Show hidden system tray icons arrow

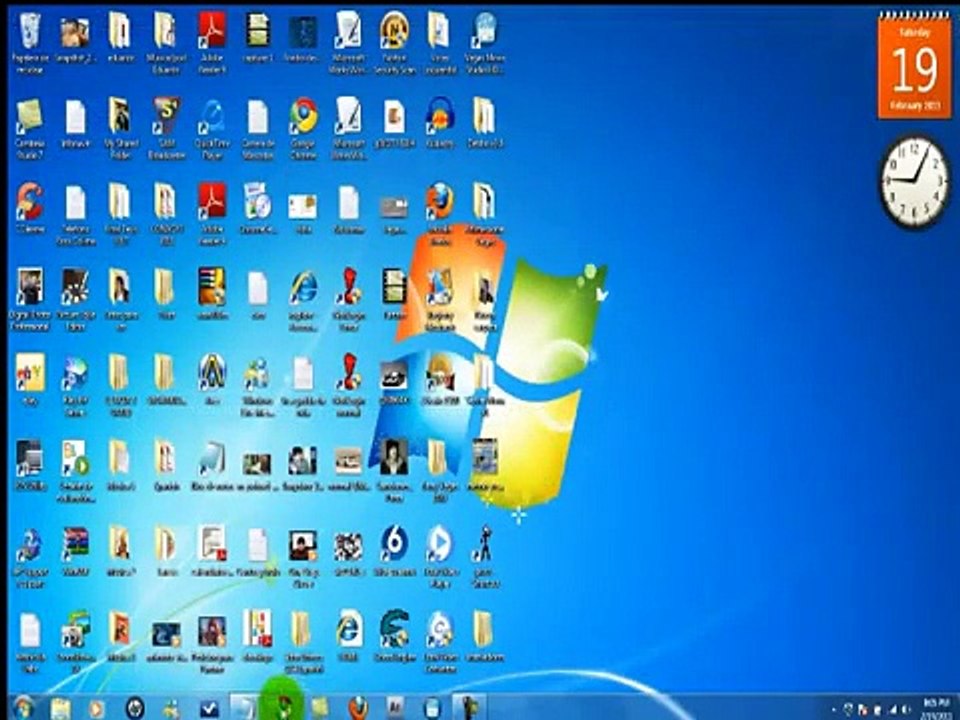tap(834, 710)
